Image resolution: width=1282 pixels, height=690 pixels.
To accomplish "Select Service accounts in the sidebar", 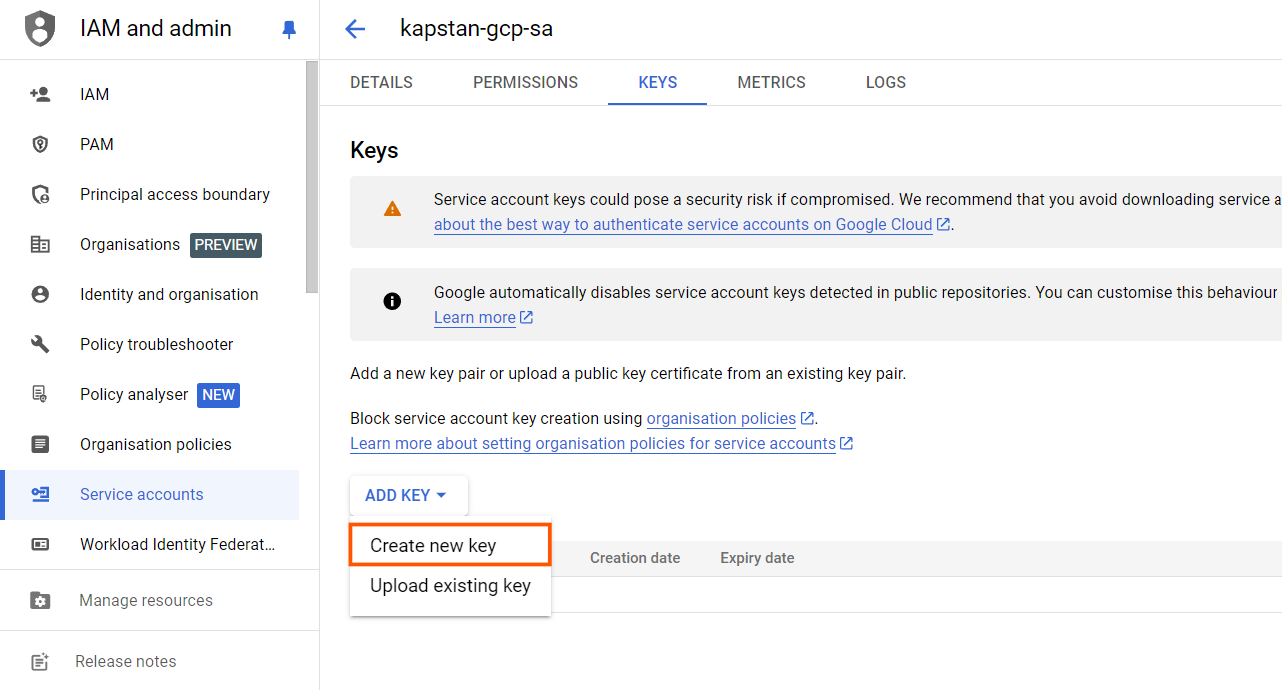I will (150, 494).
